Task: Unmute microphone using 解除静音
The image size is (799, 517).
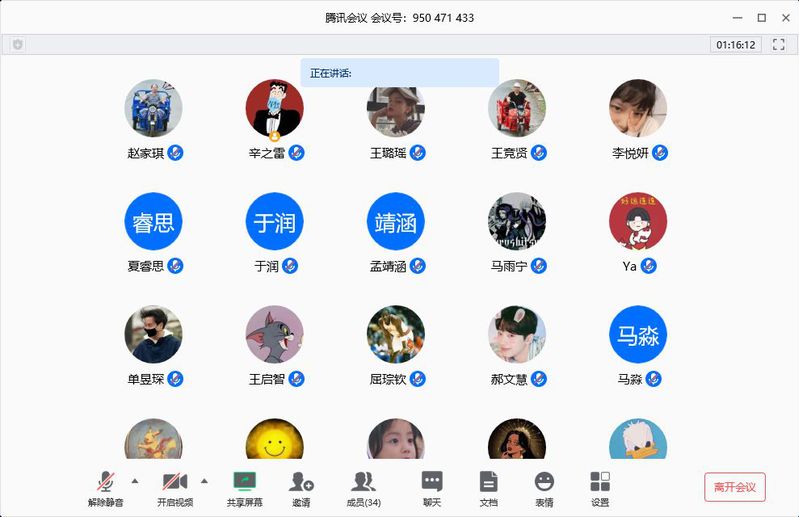Action: (x=105, y=488)
